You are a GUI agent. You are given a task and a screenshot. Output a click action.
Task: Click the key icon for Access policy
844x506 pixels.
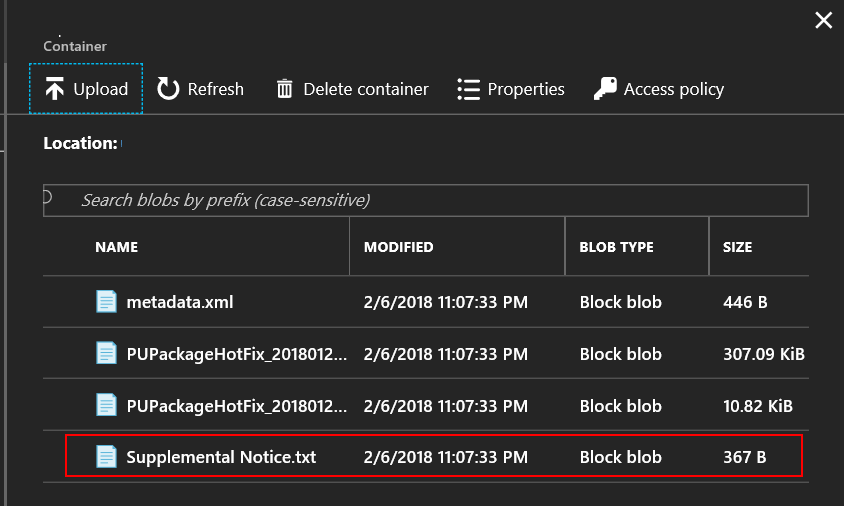[605, 88]
